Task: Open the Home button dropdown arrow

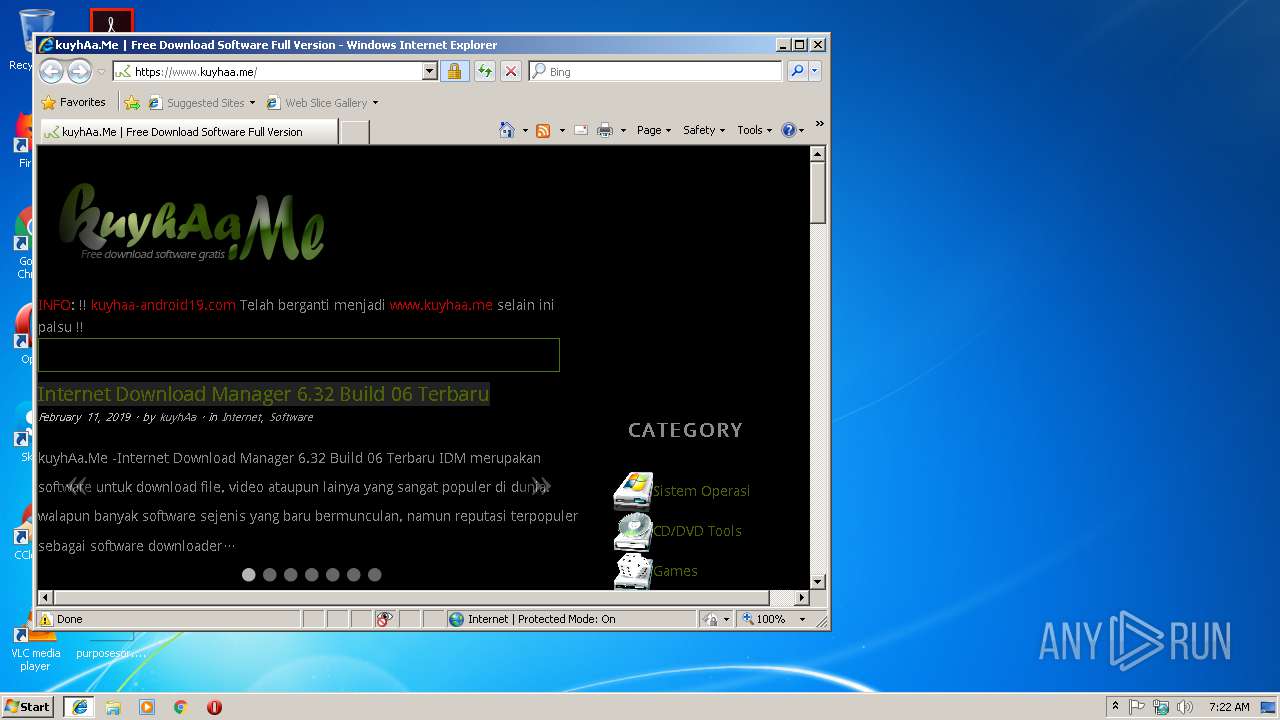Action: pos(525,131)
